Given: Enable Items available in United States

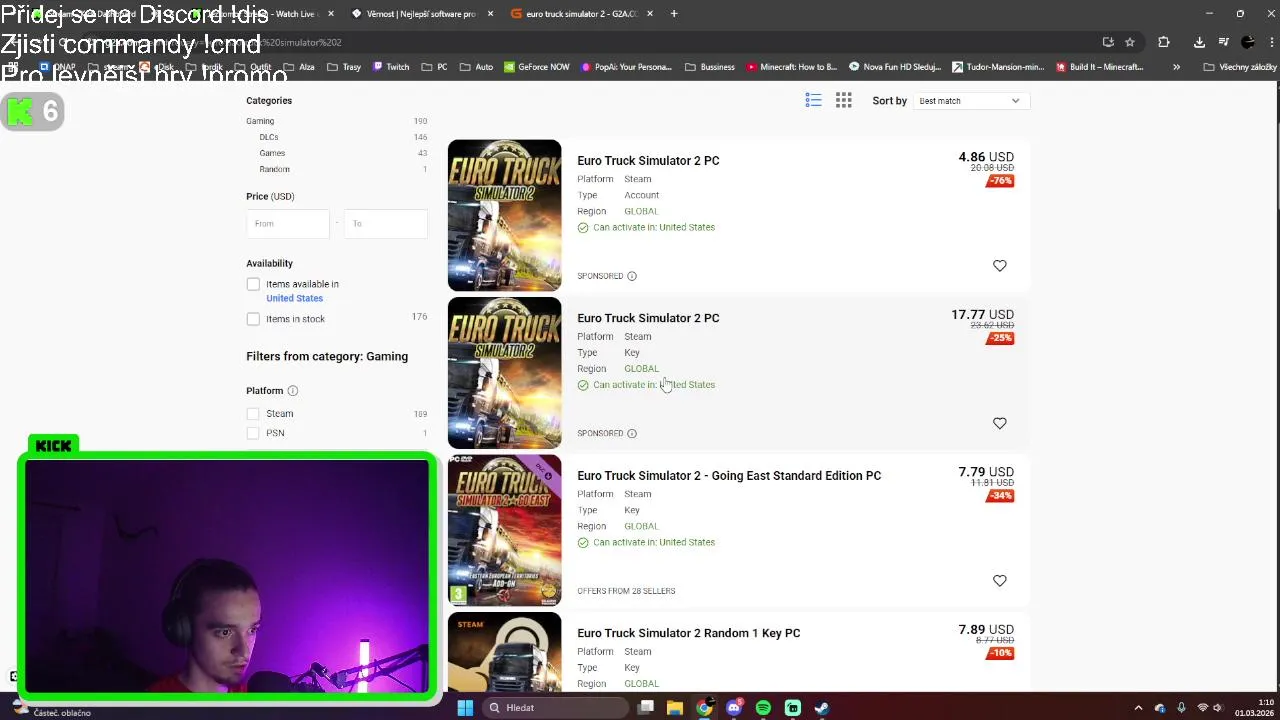Looking at the screenshot, I should click(x=253, y=285).
